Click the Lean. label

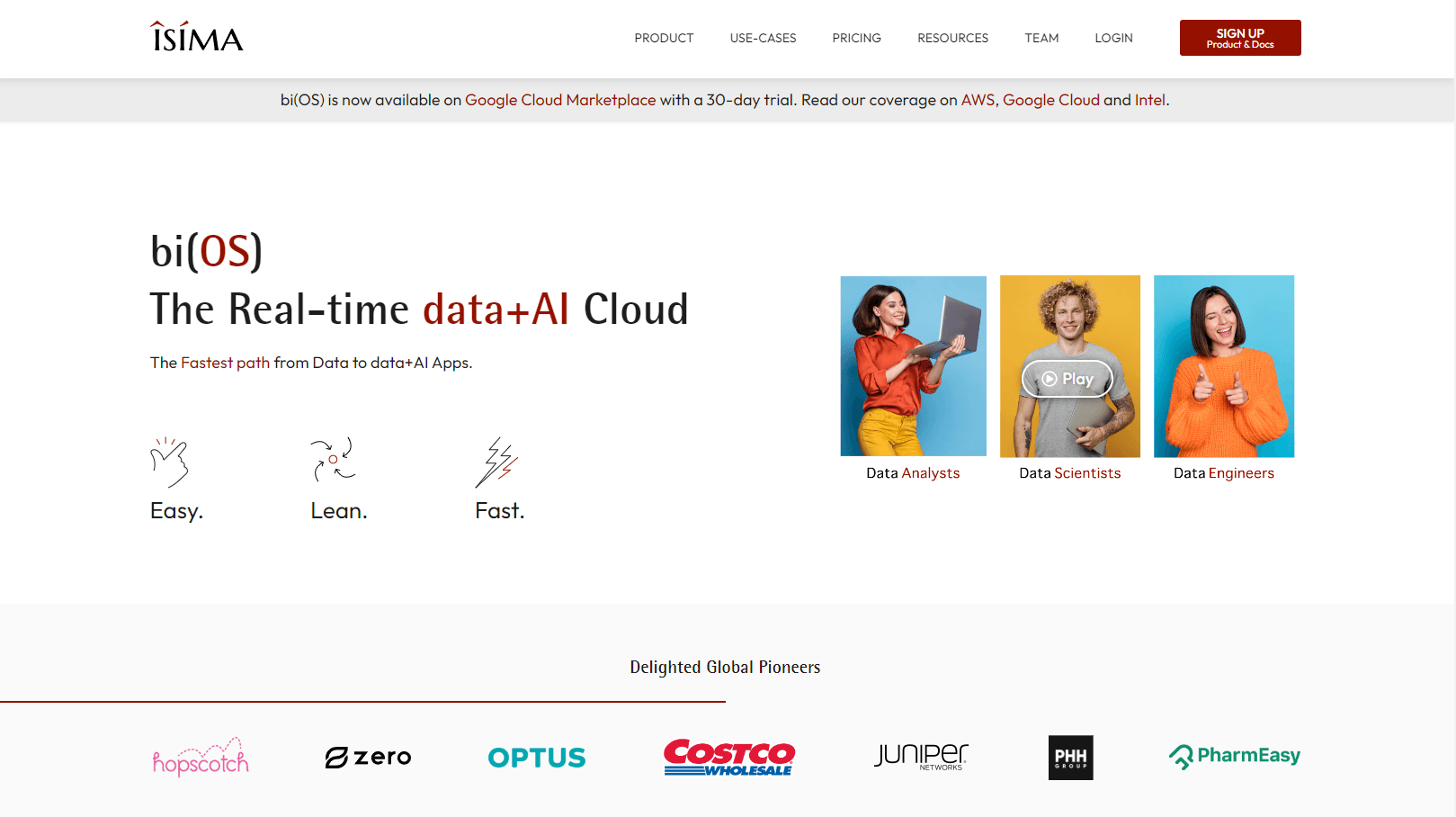(339, 511)
